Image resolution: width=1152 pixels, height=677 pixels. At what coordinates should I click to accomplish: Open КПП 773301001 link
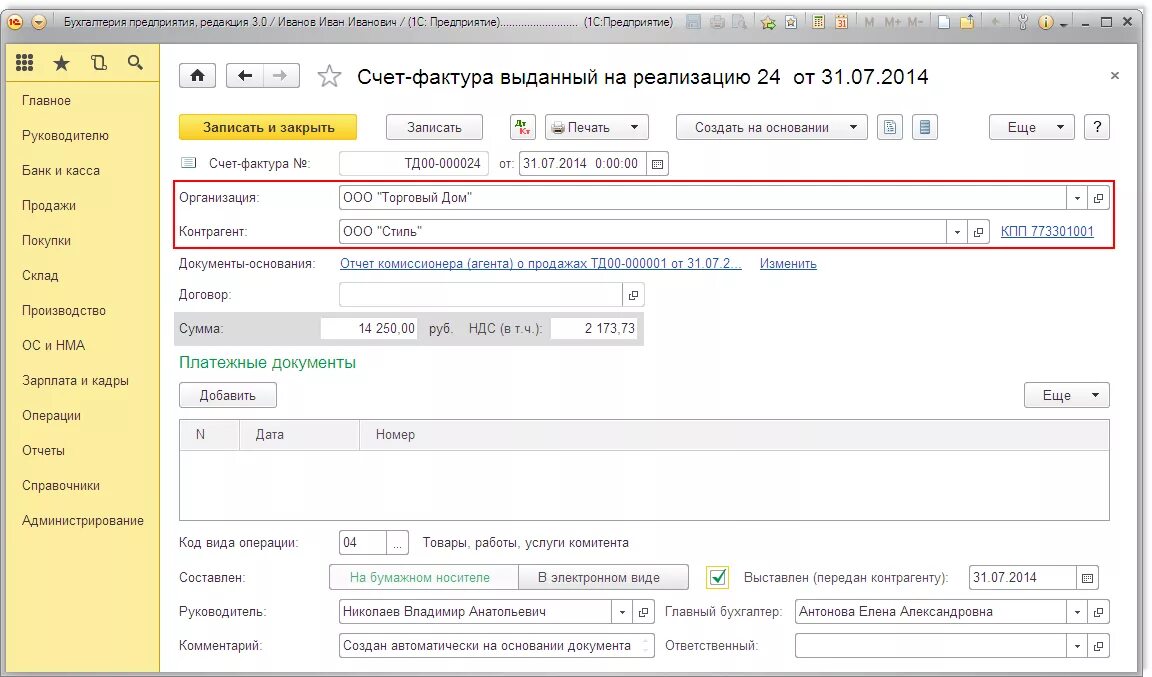[1047, 232]
